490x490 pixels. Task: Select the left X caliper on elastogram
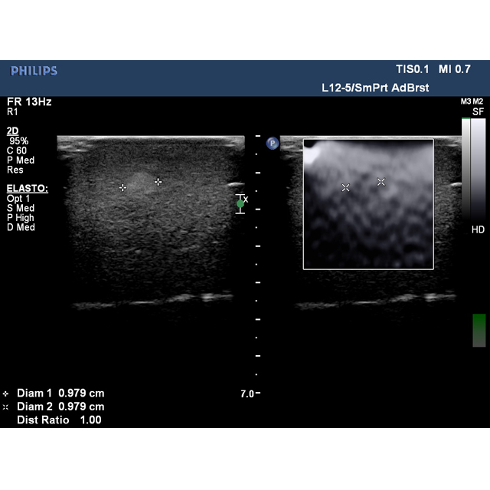tap(346, 188)
